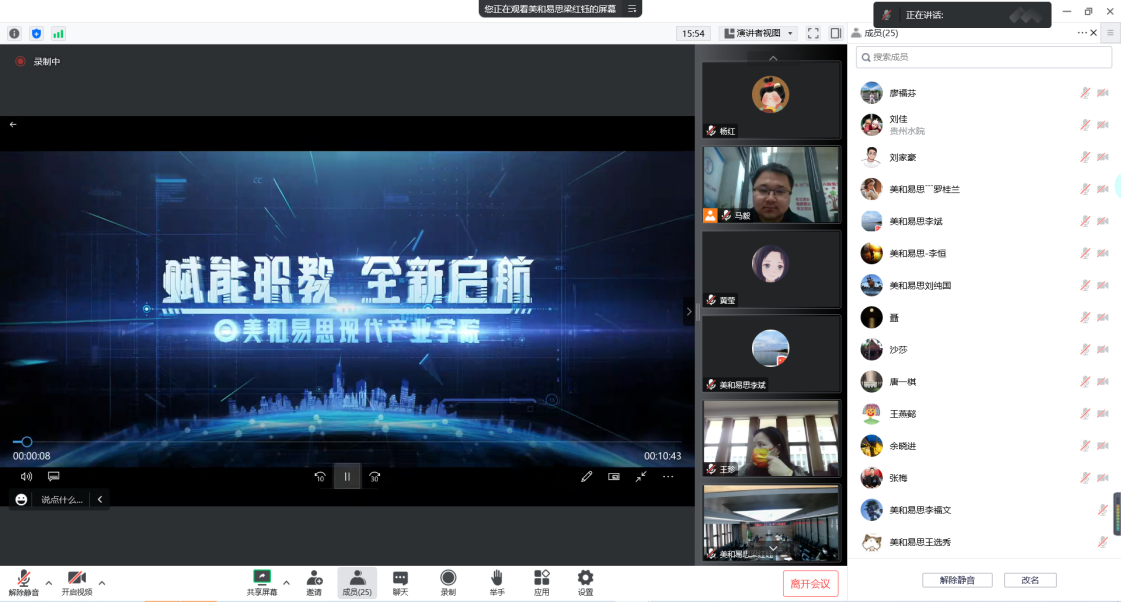Open the Apps (应用) toolbar icon
Image resolution: width=1121 pixels, height=602 pixels.
tap(542, 583)
